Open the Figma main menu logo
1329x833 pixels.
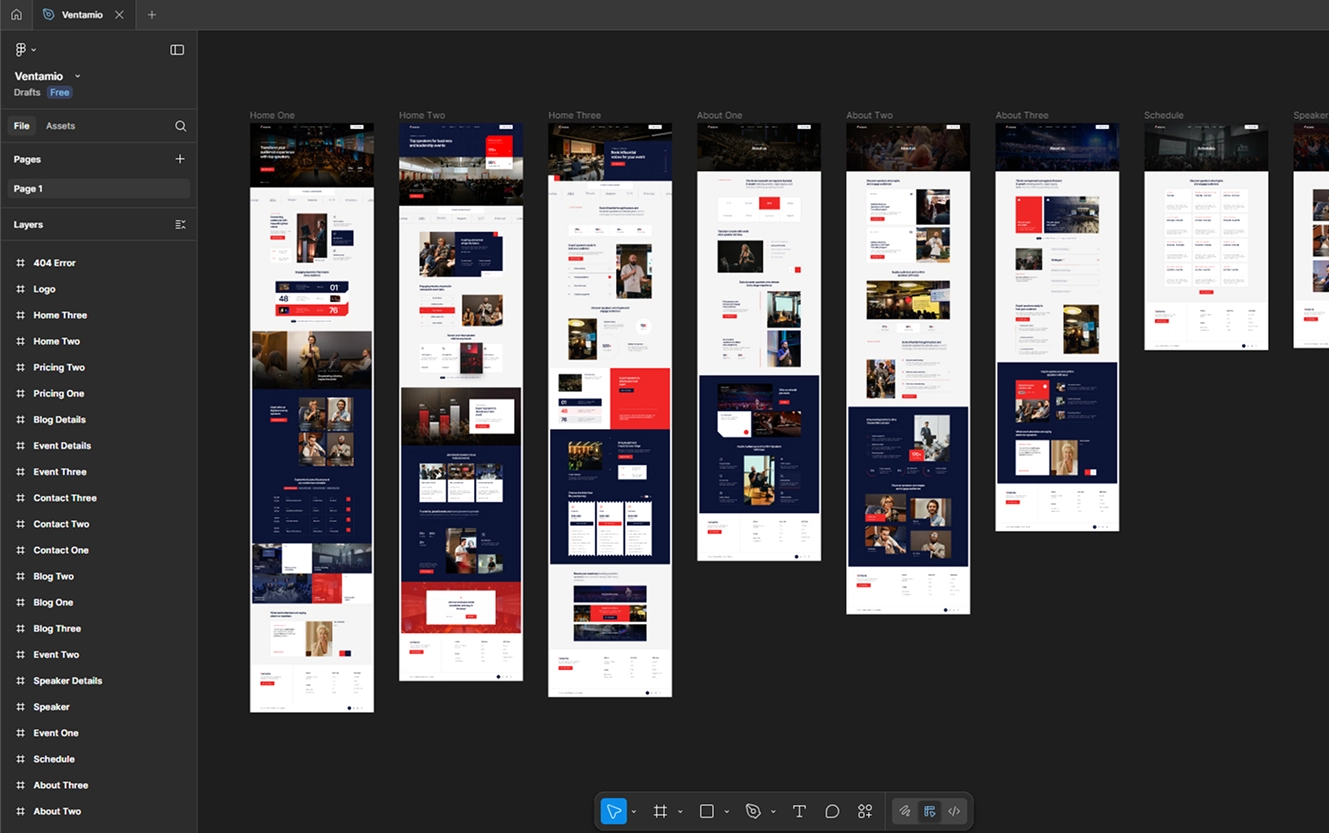[x=21, y=49]
